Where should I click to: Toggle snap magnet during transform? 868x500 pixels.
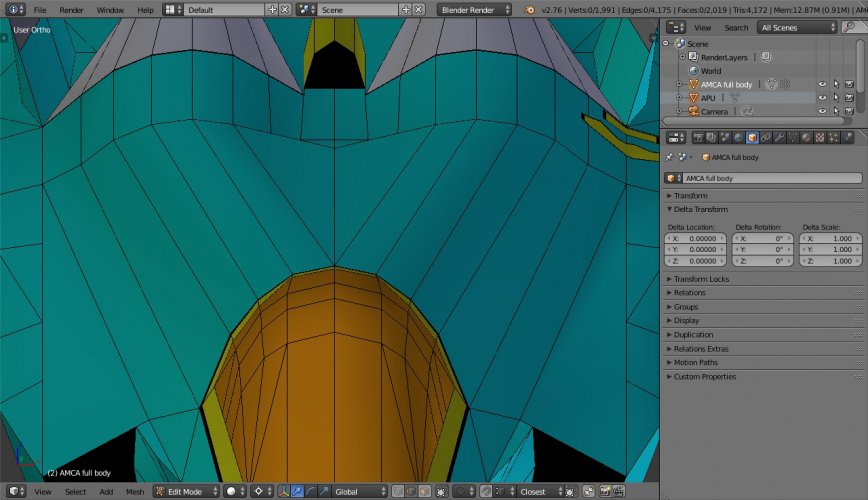click(486, 492)
